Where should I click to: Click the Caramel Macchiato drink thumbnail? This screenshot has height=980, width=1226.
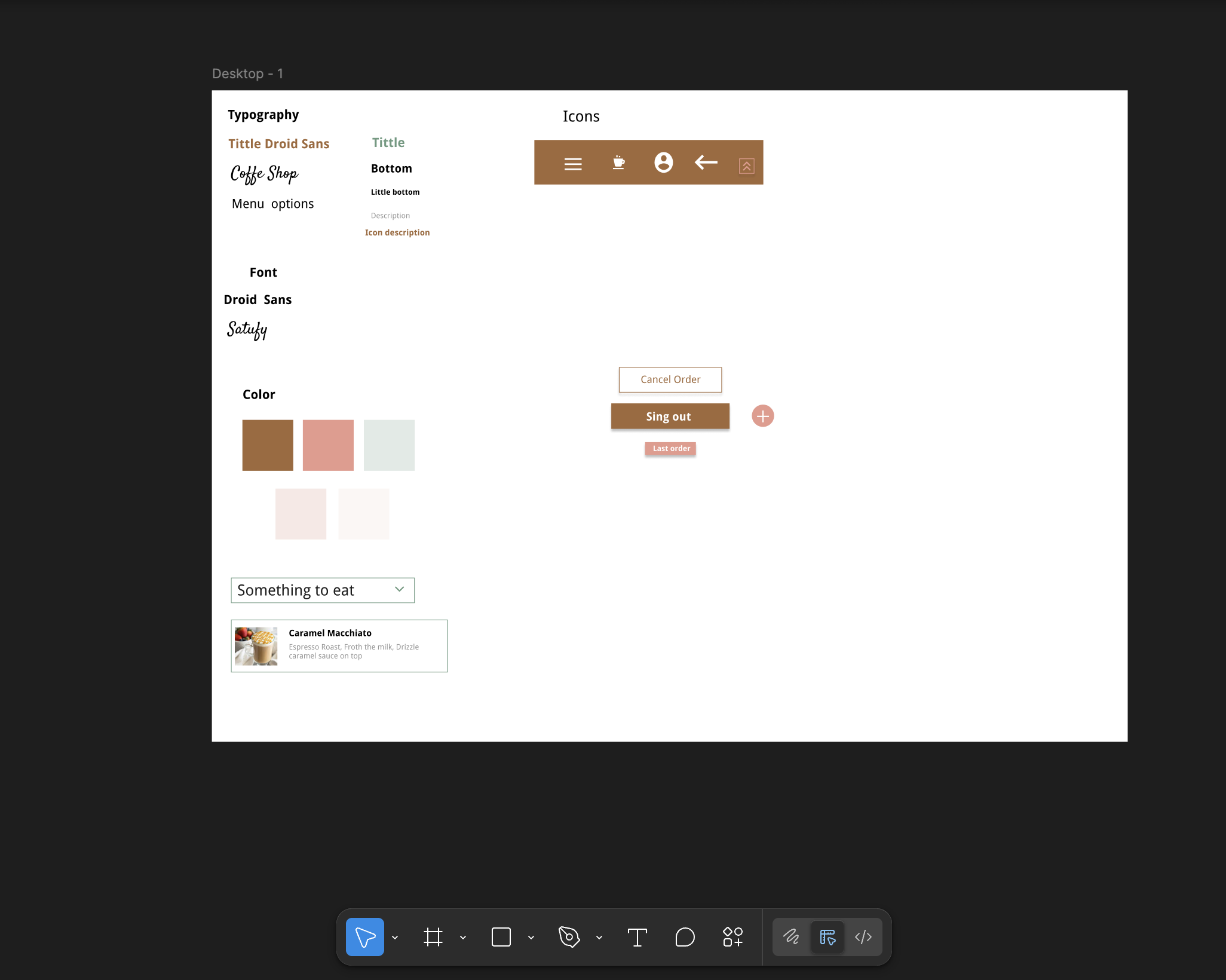256,646
